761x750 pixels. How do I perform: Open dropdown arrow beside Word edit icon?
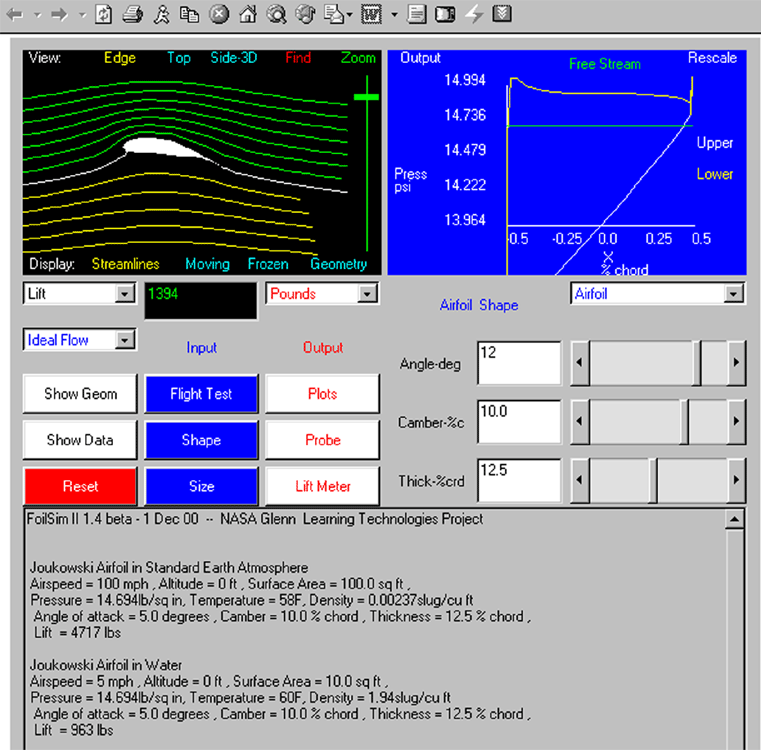[395, 15]
